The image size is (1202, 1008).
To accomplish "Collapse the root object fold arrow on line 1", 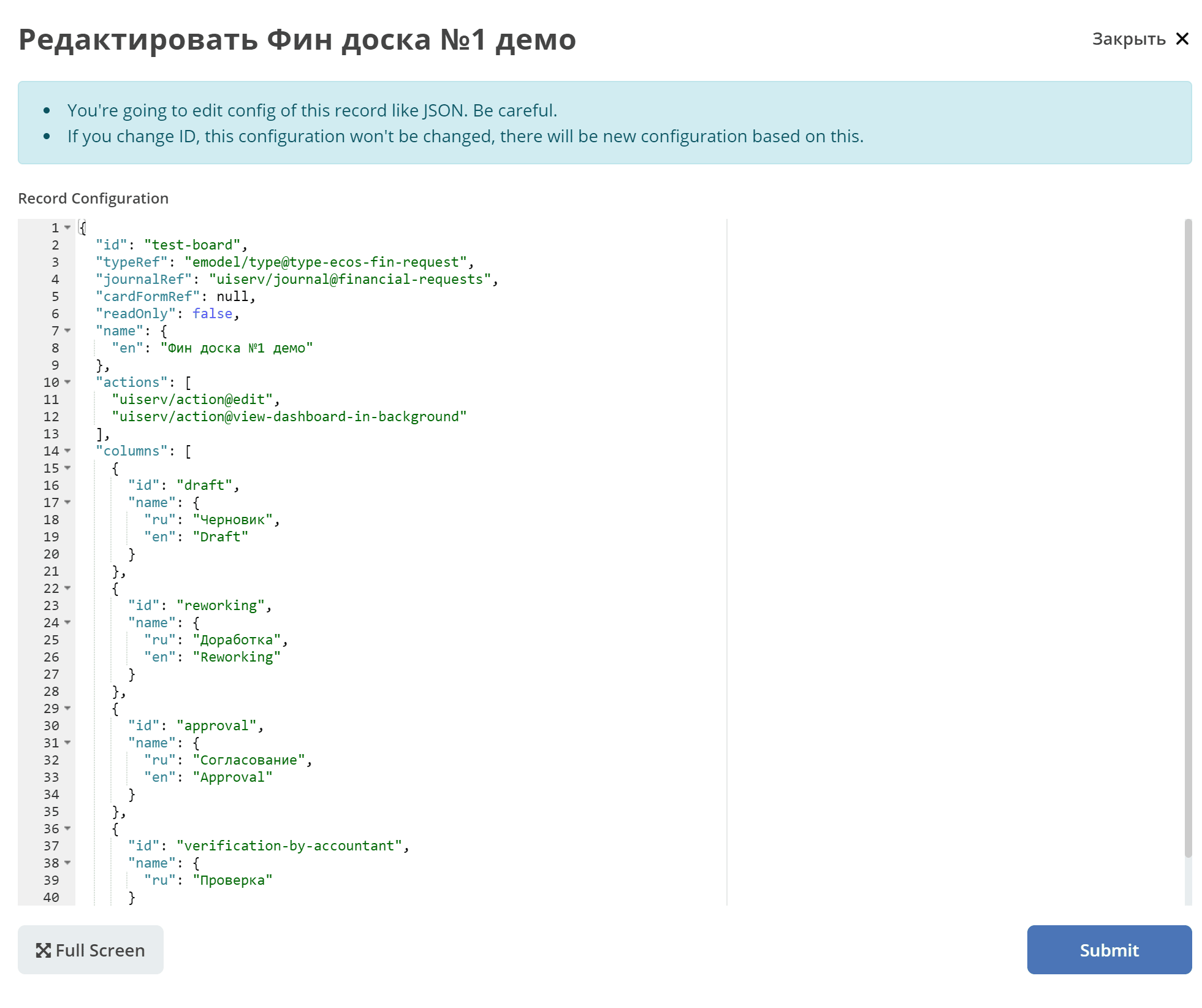I will (67, 227).
